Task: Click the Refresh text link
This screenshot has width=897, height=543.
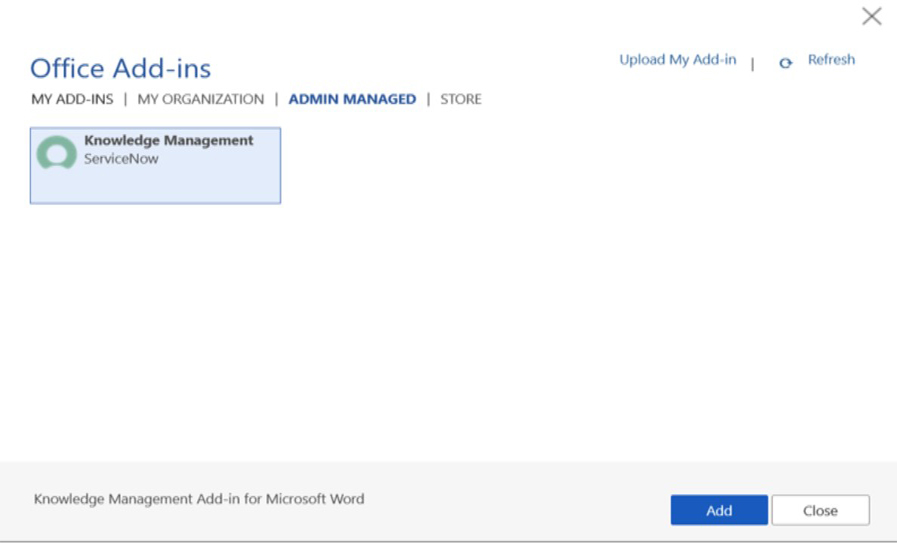Action: pyautogui.click(x=831, y=60)
